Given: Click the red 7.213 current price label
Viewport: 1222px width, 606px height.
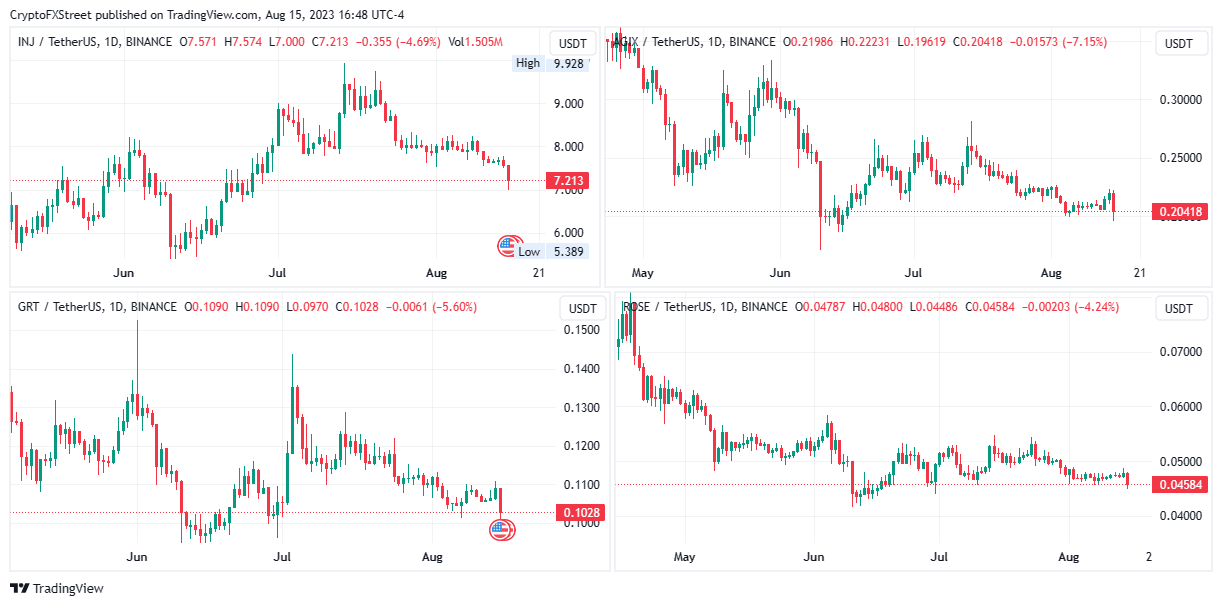Looking at the screenshot, I should 565,181.
